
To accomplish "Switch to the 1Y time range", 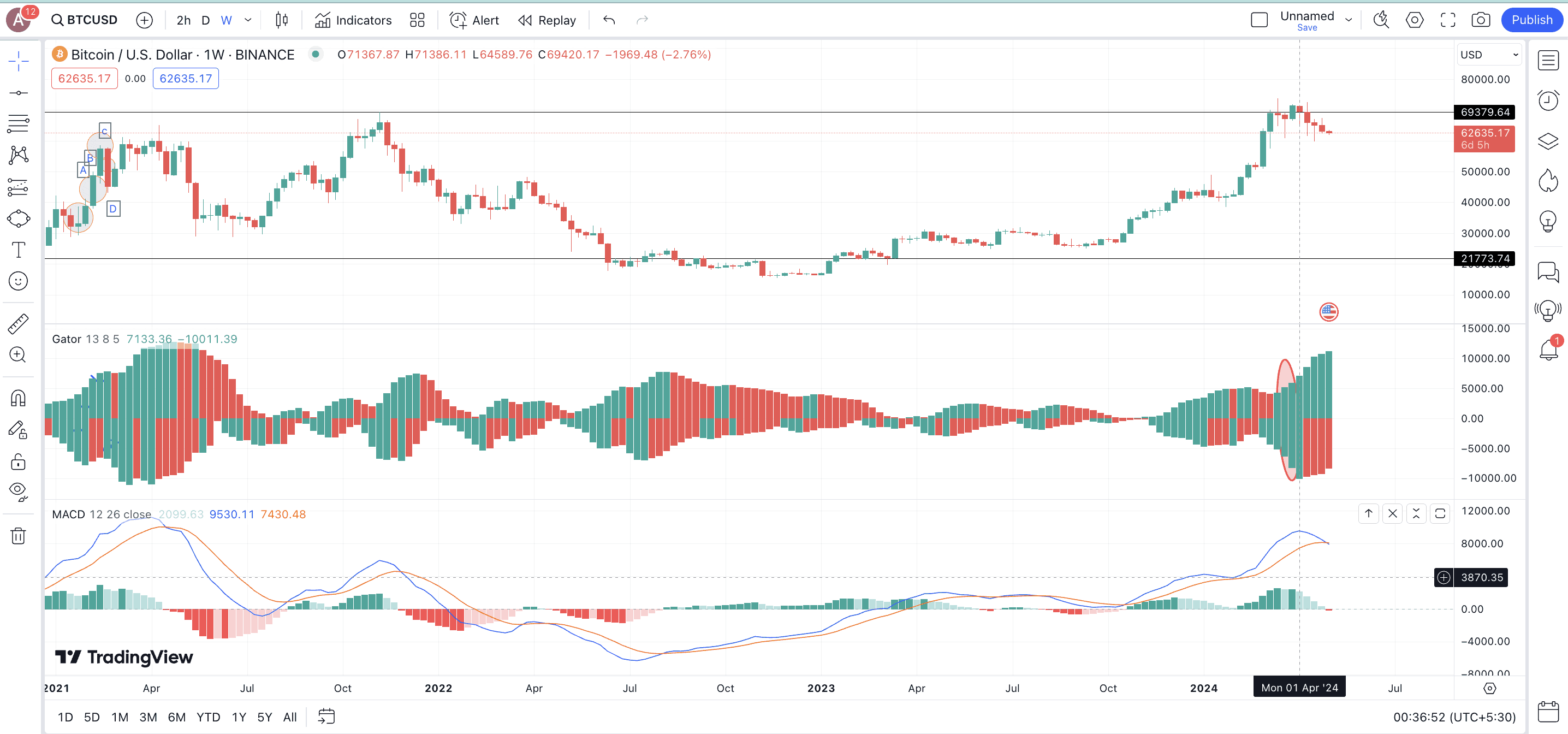I will (239, 717).
